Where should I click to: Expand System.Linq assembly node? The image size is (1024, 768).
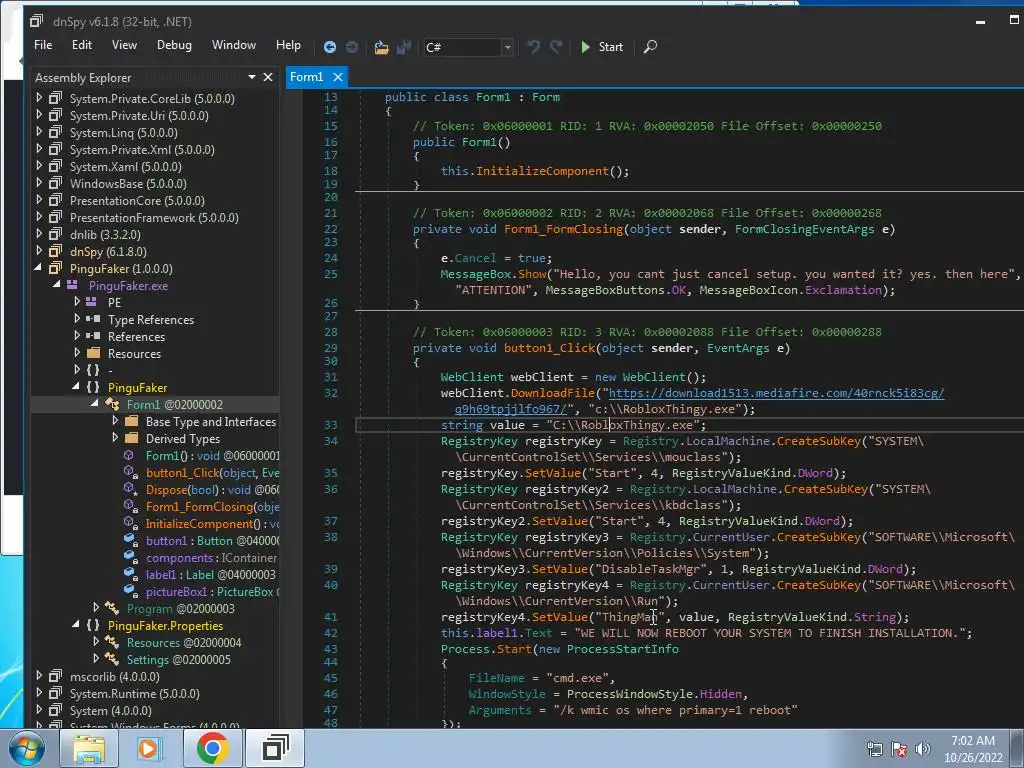pyautogui.click(x=39, y=132)
